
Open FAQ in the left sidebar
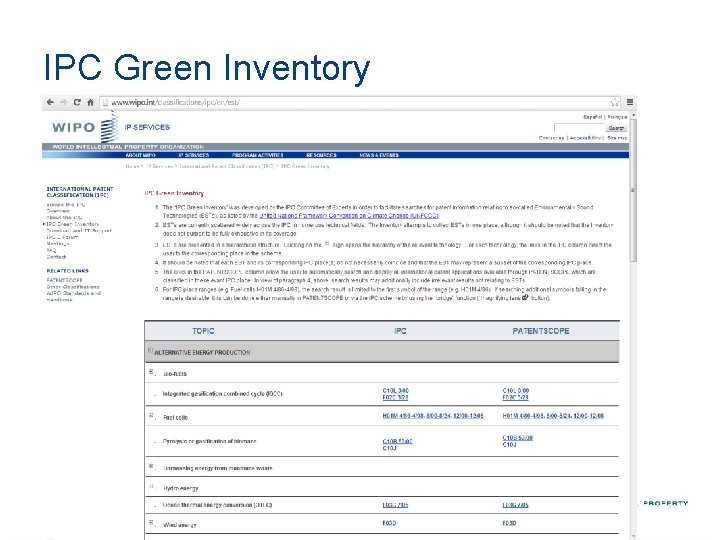[x=51, y=250]
